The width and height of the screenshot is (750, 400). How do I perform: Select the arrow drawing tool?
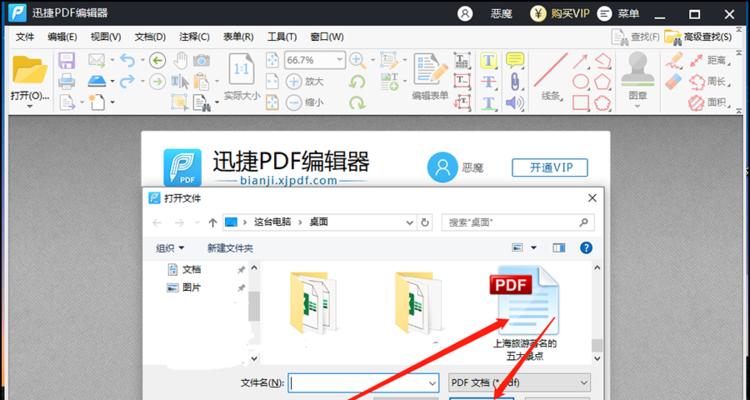point(580,61)
